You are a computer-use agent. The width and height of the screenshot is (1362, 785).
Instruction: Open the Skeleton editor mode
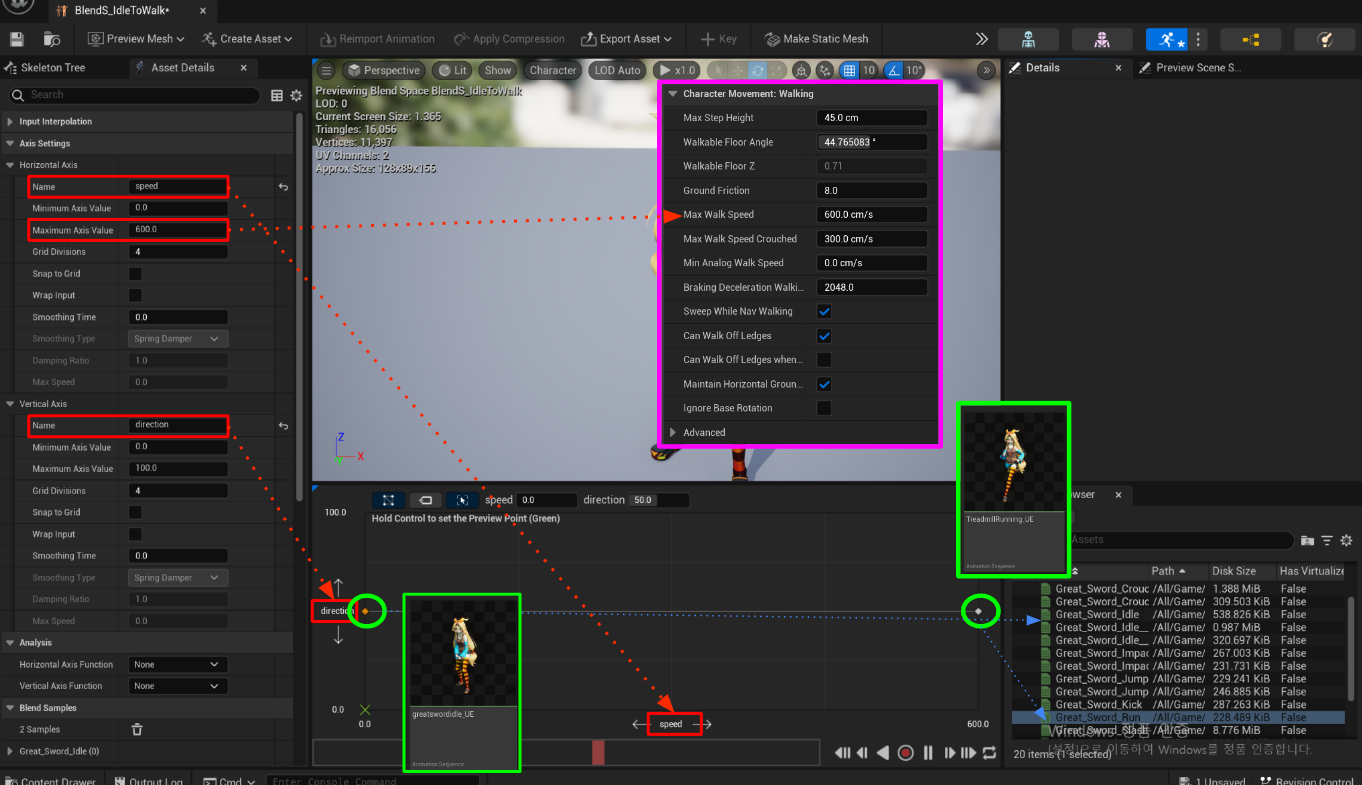(1028, 39)
